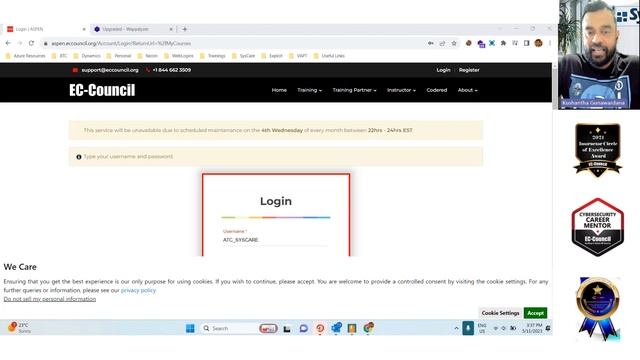Open the Codered menu item

(x=437, y=90)
